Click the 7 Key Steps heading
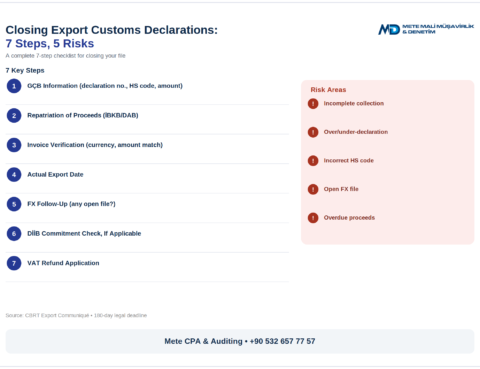The width and height of the screenshot is (480, 369). coord(25,70)
